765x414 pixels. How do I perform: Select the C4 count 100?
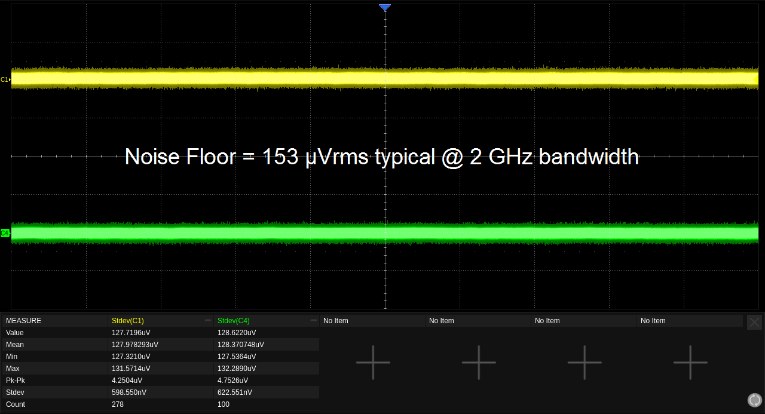[223, 404]
